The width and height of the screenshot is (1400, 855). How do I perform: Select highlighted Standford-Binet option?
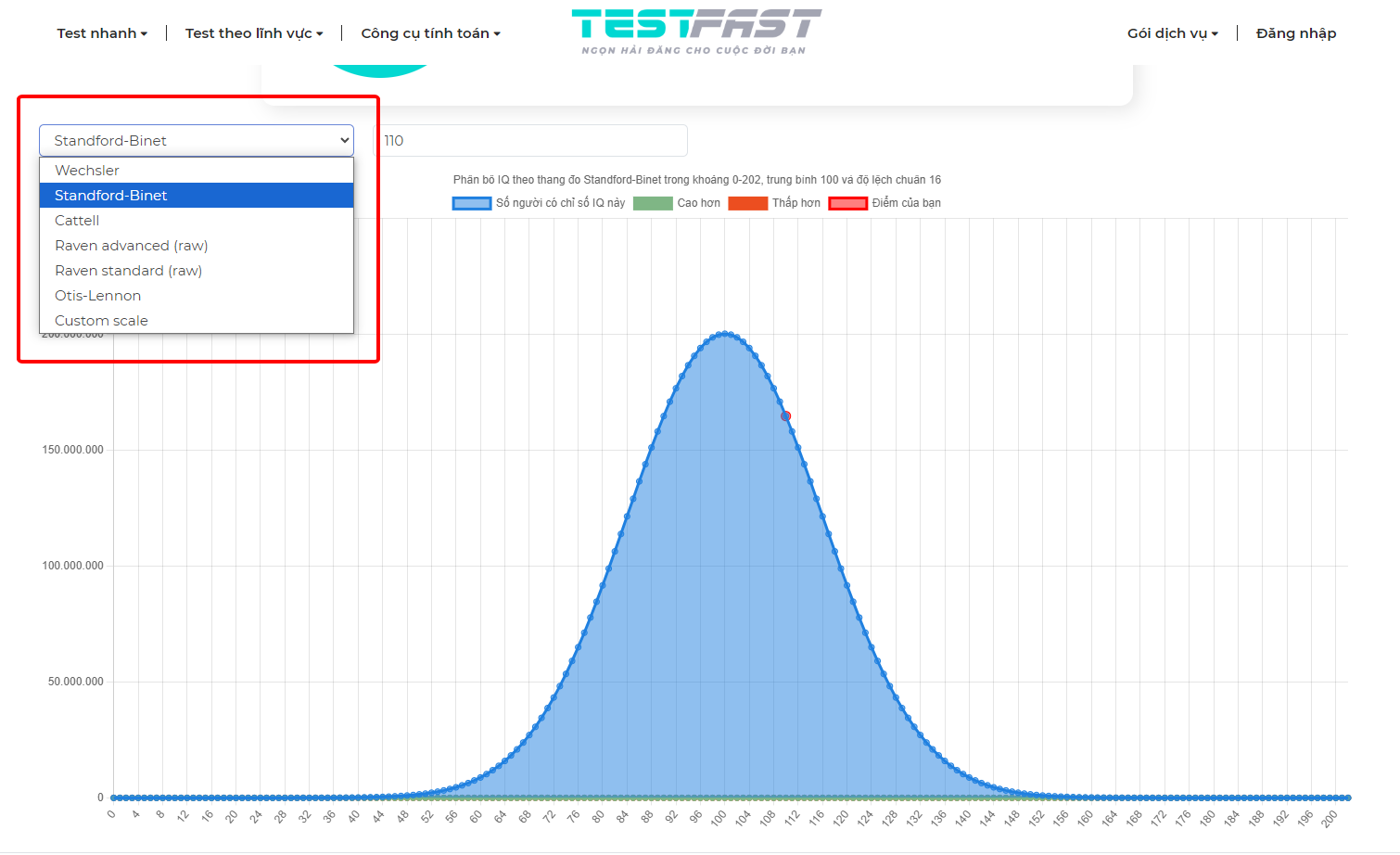[x=111, y=196]
